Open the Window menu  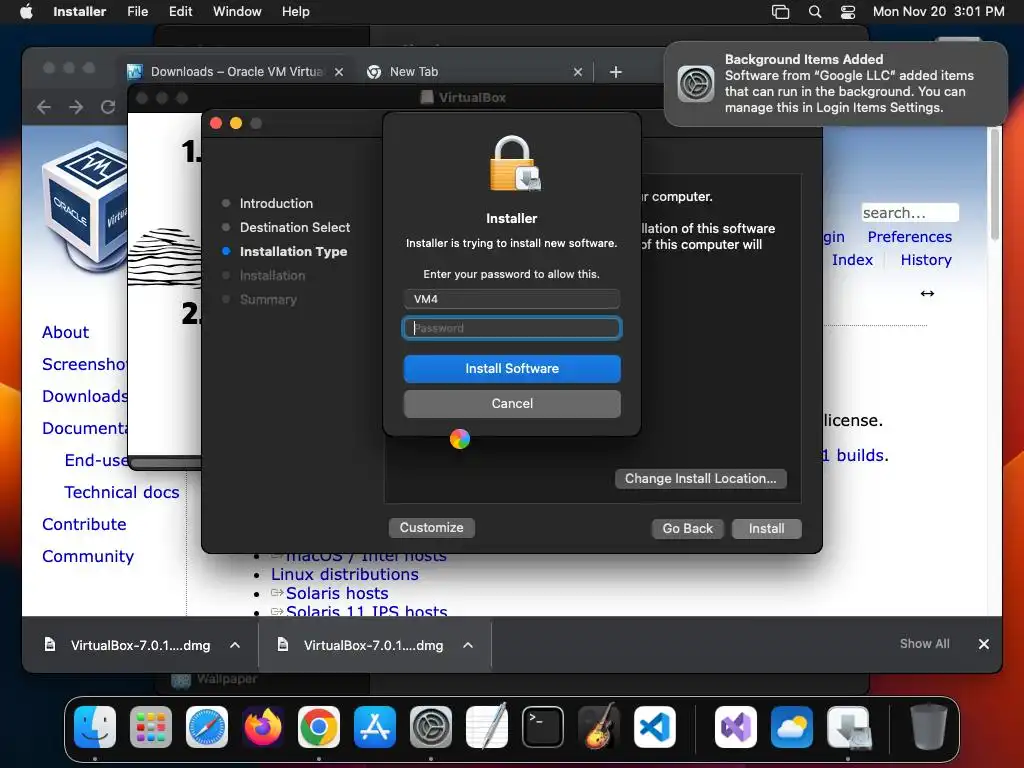click(237, 11)
